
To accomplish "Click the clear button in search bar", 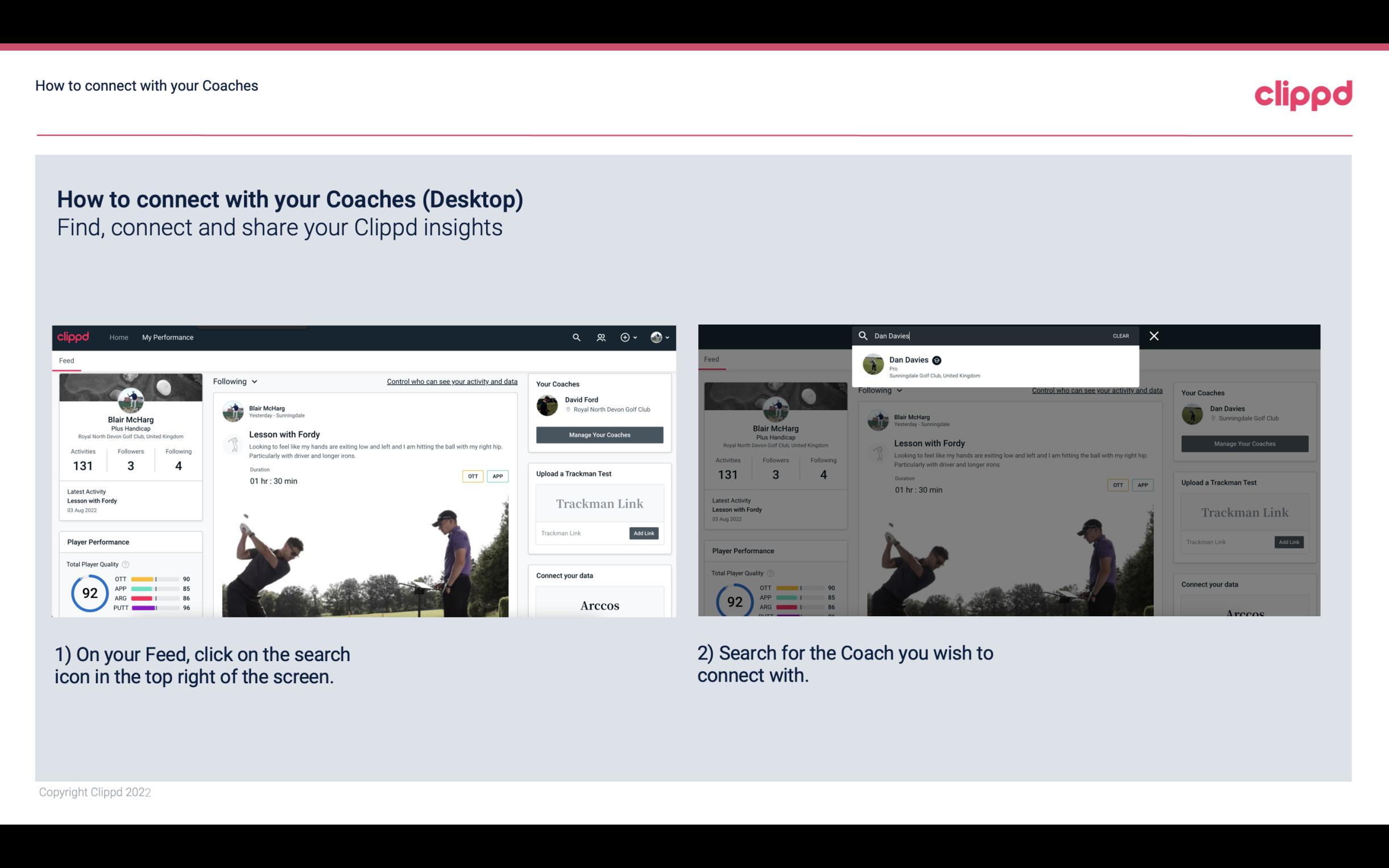I will click(1121, 335).
